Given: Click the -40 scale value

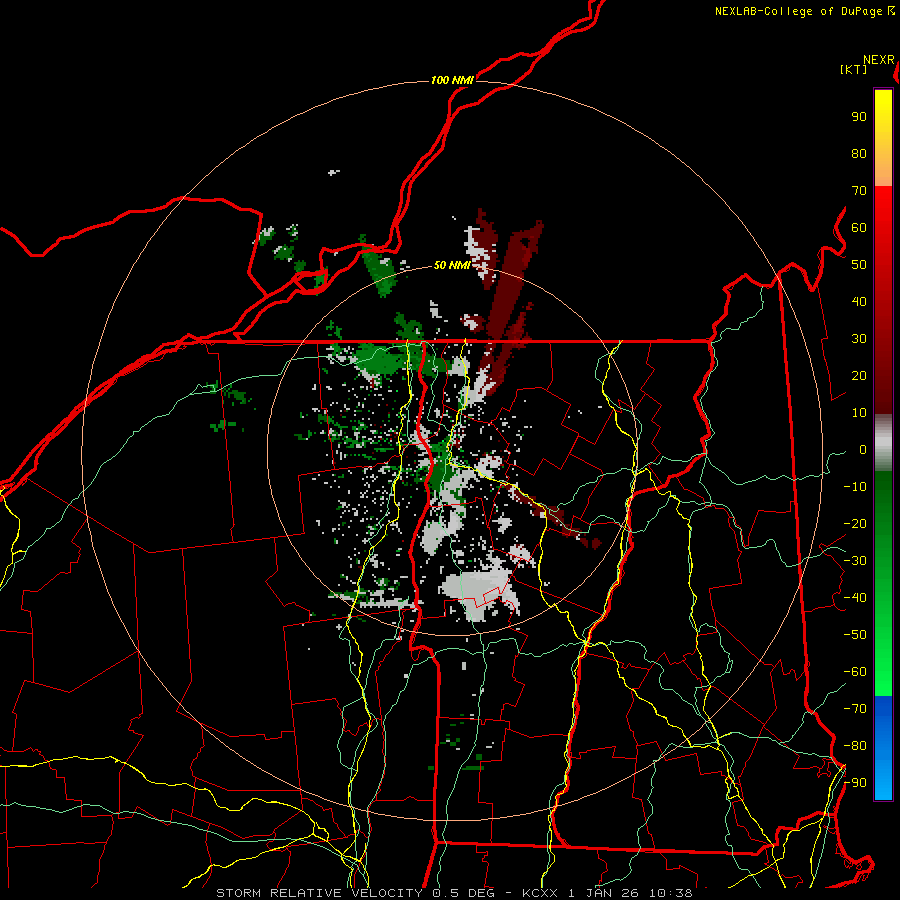Looking at the screenshot, I should 855,598.
